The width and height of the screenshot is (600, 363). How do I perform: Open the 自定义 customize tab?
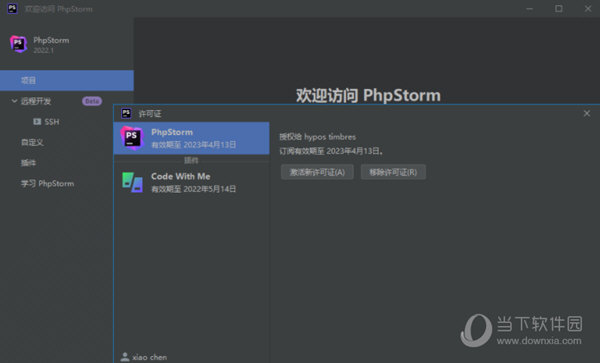(32, 142)
